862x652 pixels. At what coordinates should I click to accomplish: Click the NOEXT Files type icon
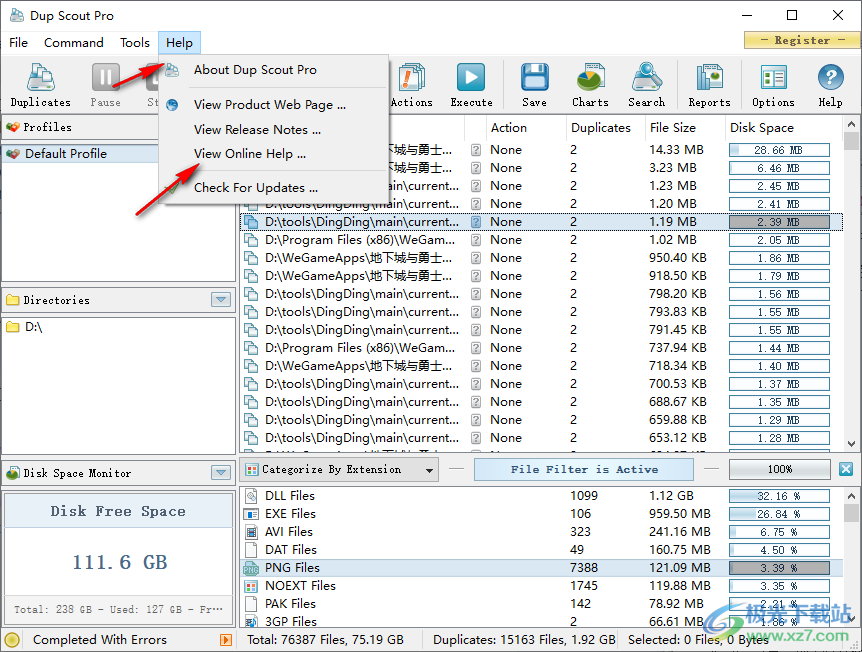251,586
